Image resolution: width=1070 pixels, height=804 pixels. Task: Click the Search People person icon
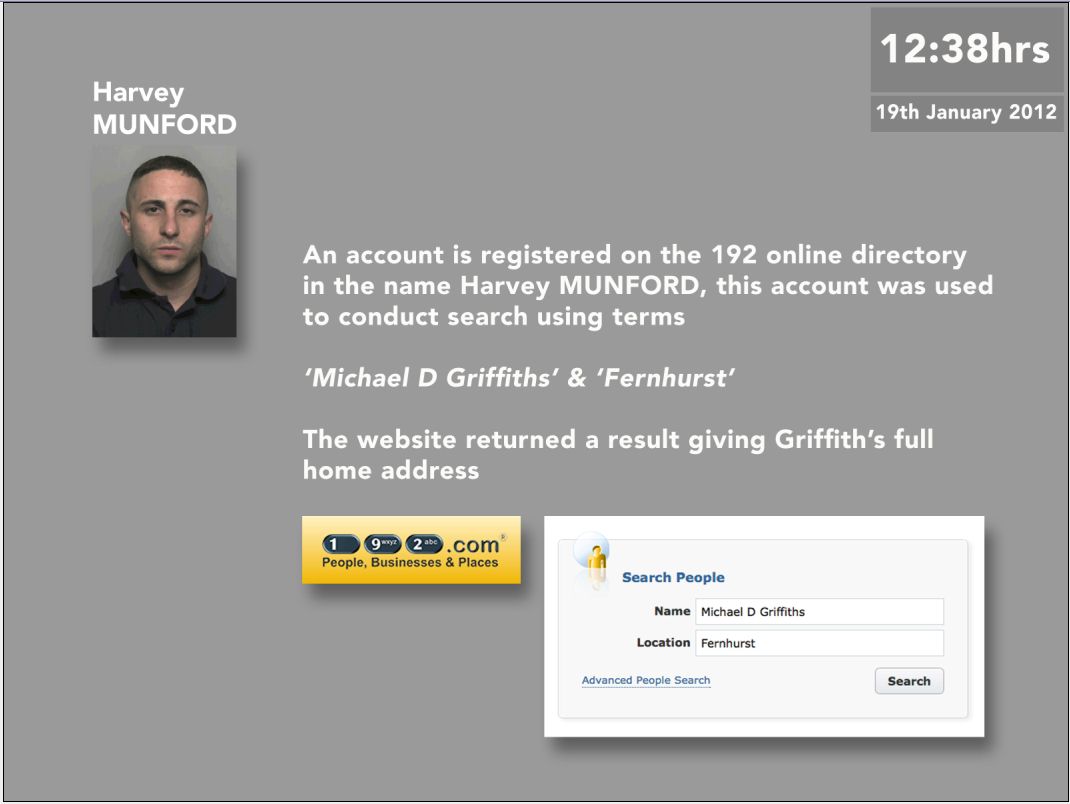(594, 560)
